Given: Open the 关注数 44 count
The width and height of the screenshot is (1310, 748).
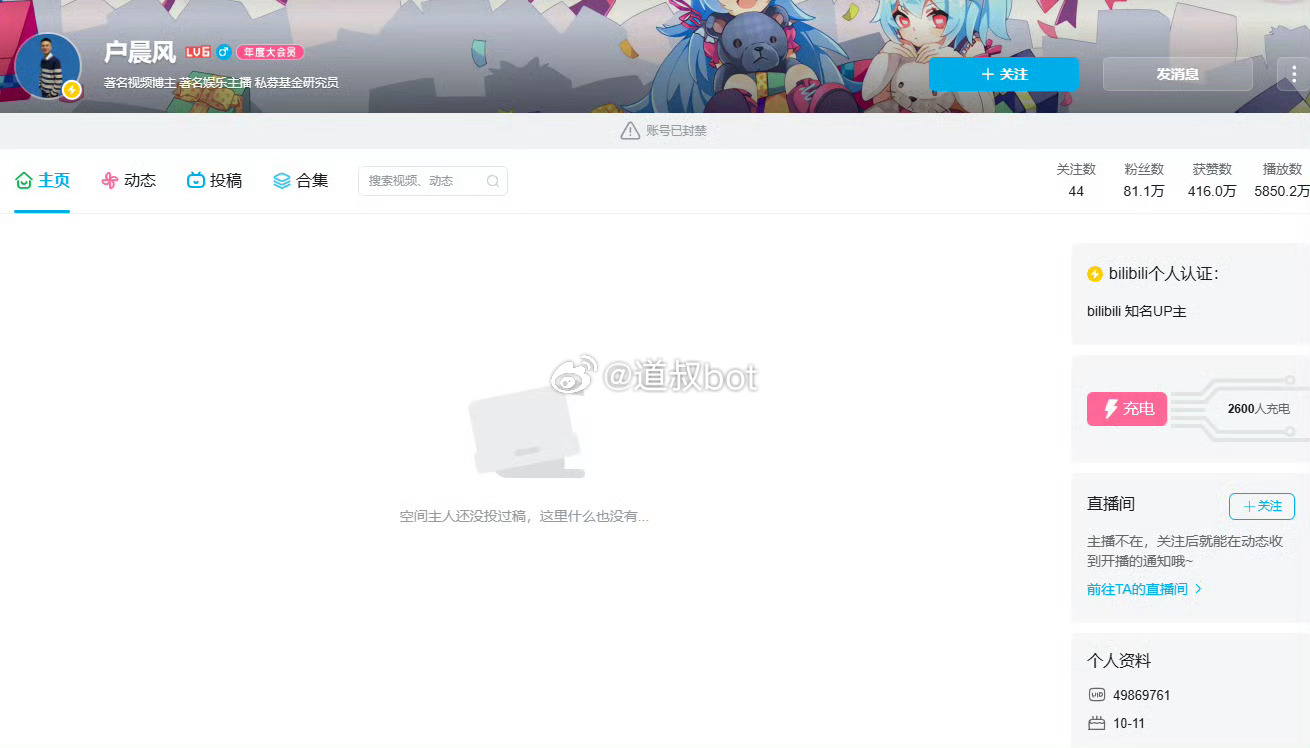Looking at the screenshot, I should [1076, 180].
